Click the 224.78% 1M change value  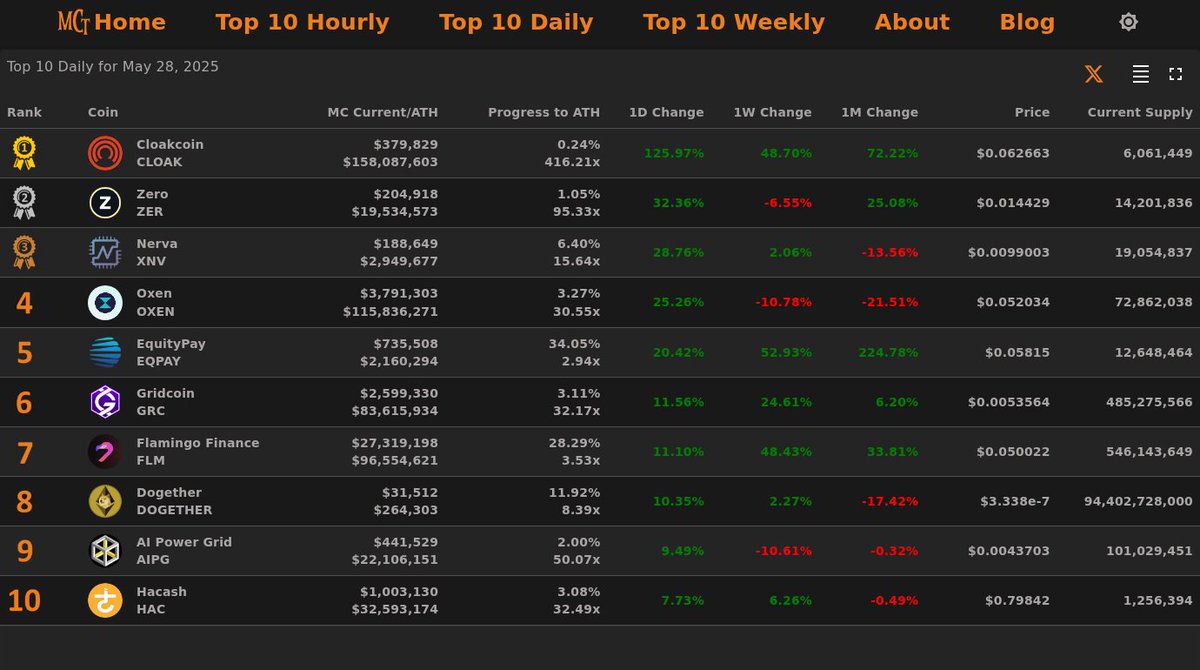[x=888, y=352]
